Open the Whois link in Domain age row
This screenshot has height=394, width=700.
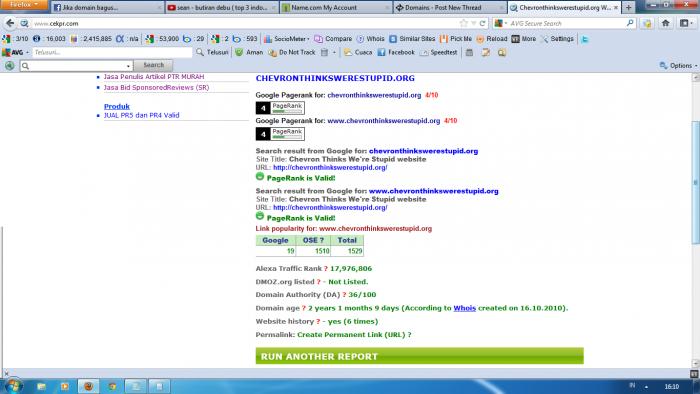464,308
